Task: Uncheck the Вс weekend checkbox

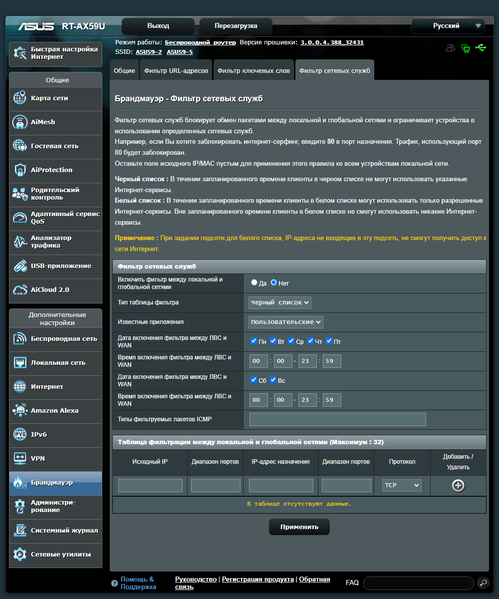Action: 273,379
